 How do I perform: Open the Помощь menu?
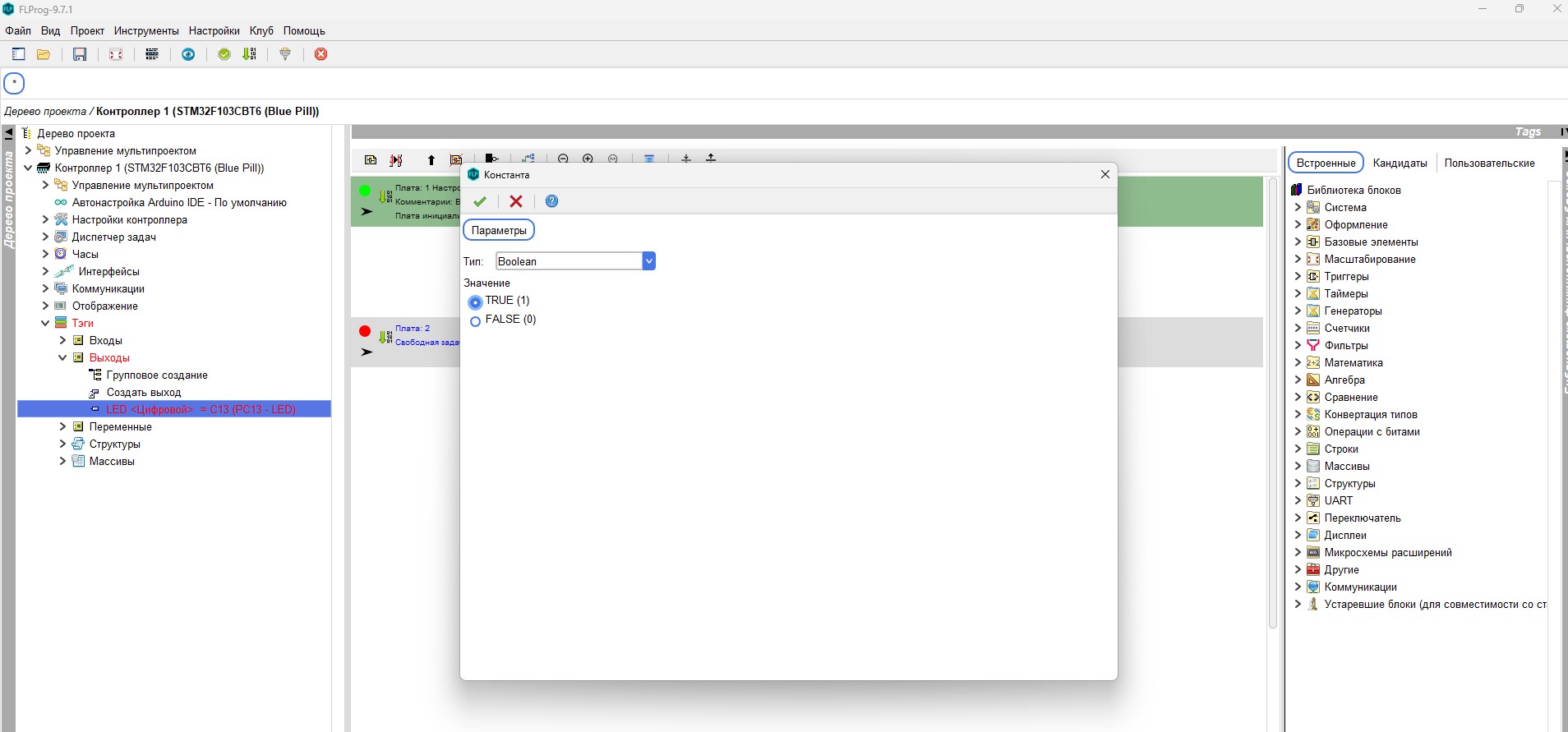pos(304,30)
